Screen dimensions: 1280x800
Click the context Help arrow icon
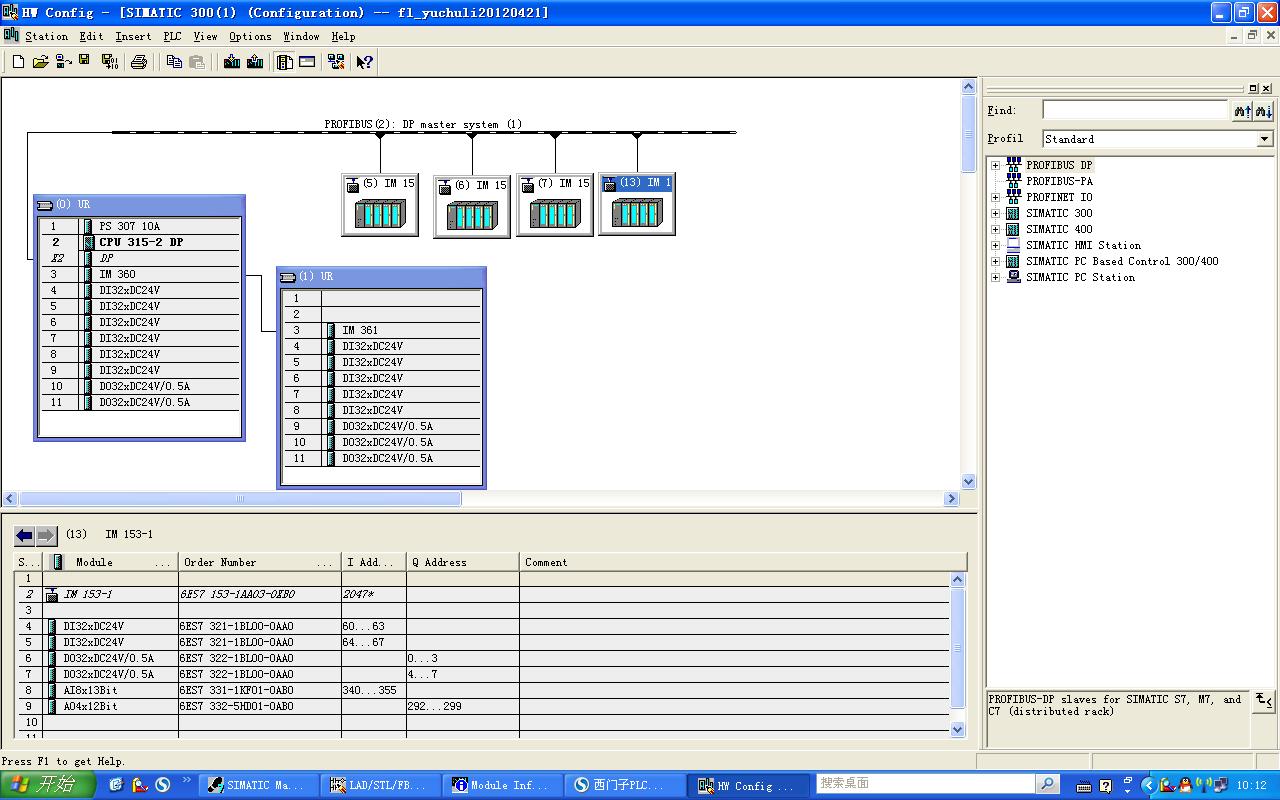pos(365,62)
